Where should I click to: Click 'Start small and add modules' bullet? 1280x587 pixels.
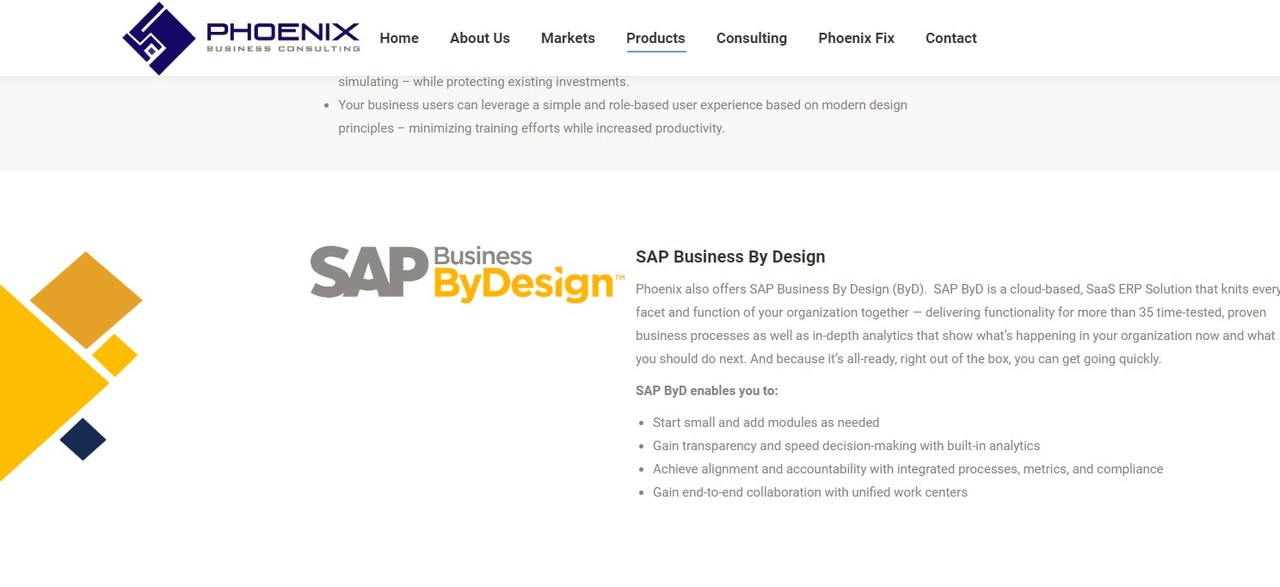tap(766, 423)
